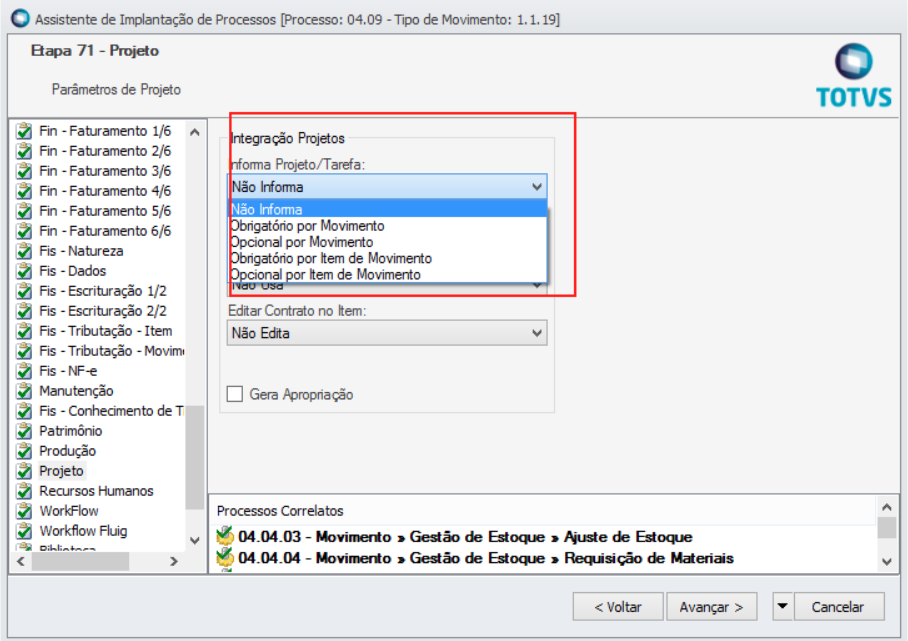Click step list scroll up arrow
This screenshot has width=908, height=641.
point(195,132)
